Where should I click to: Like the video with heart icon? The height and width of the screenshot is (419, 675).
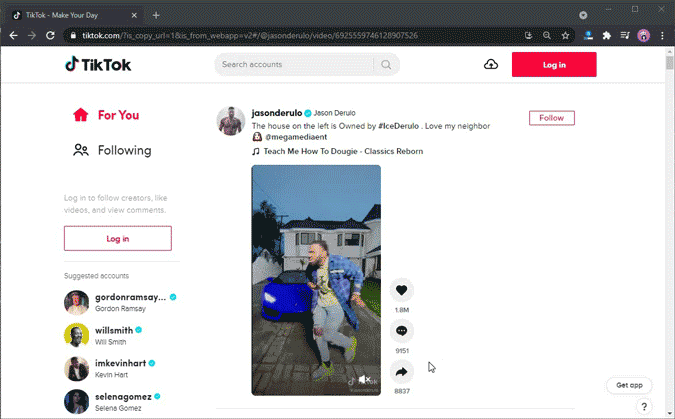[402, 290]
